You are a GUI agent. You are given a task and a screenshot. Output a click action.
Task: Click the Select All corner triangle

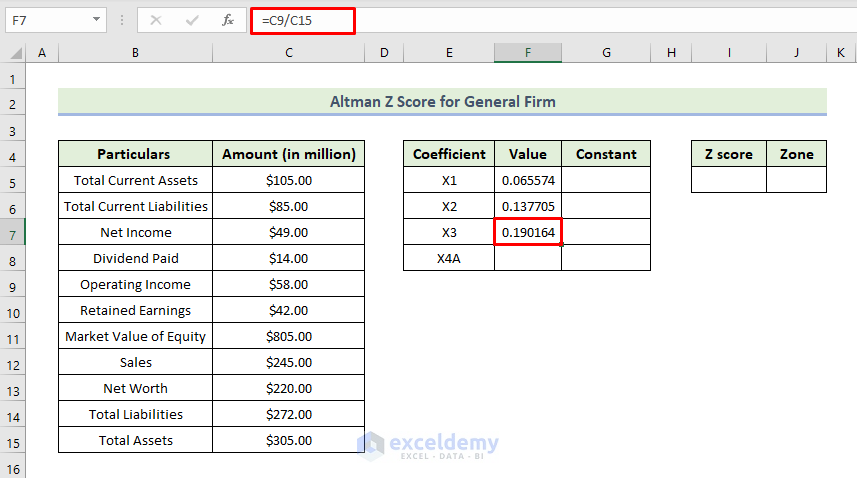[x=16, y=53]
